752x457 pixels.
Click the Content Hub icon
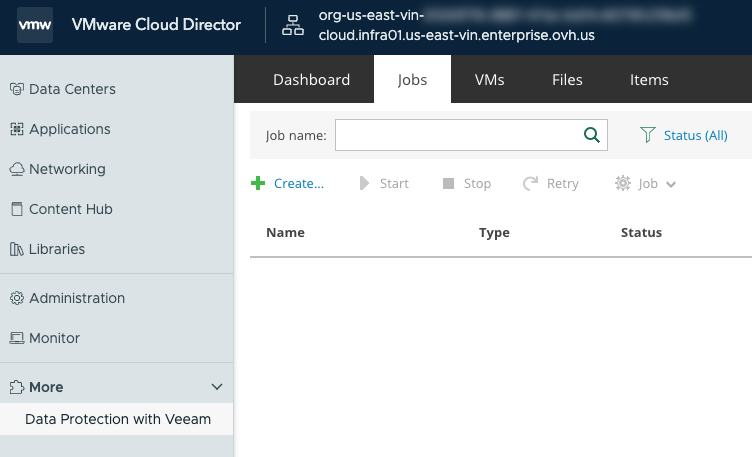click(x=17, y=209)
